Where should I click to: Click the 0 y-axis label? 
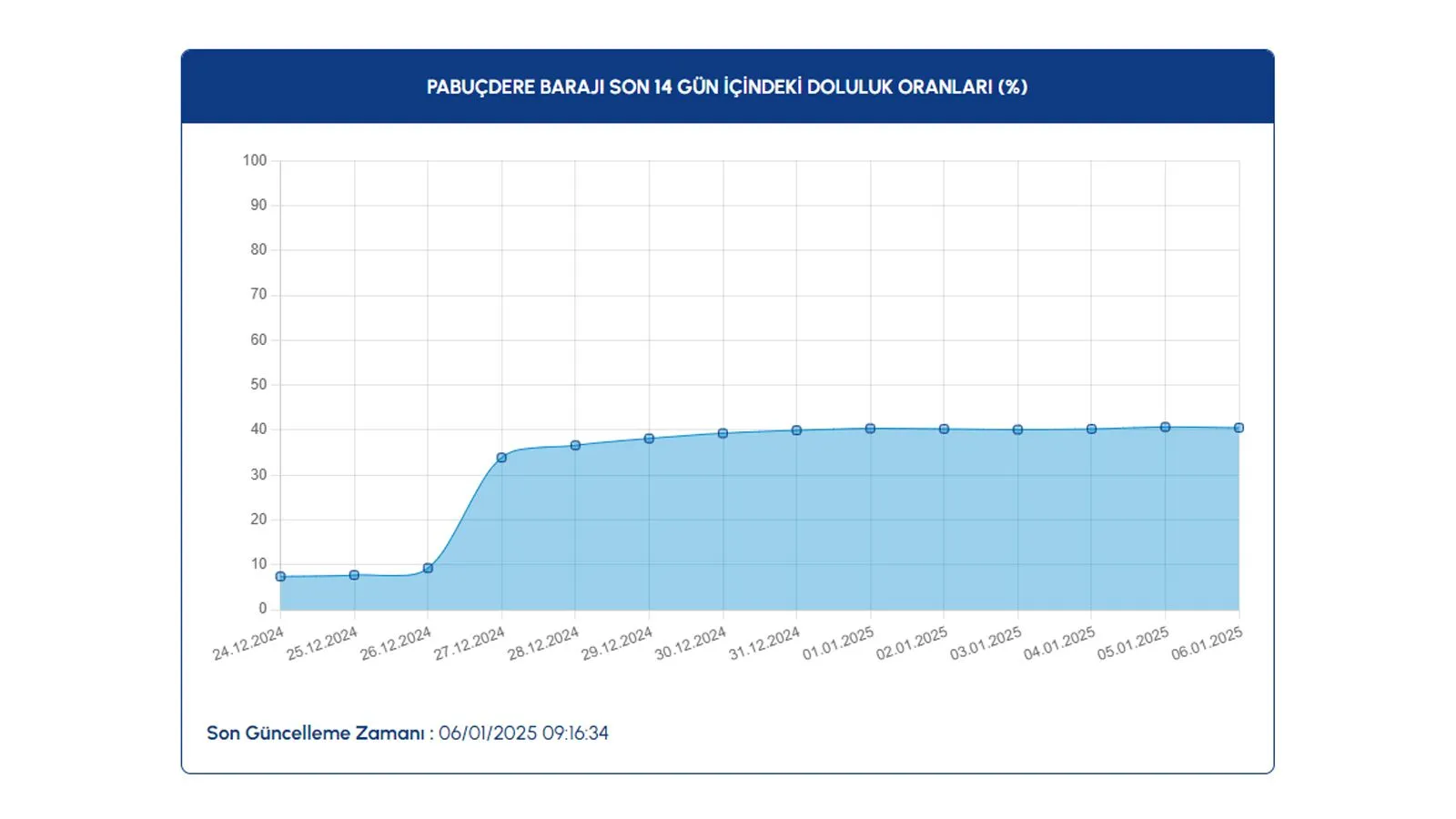point(263,609)
